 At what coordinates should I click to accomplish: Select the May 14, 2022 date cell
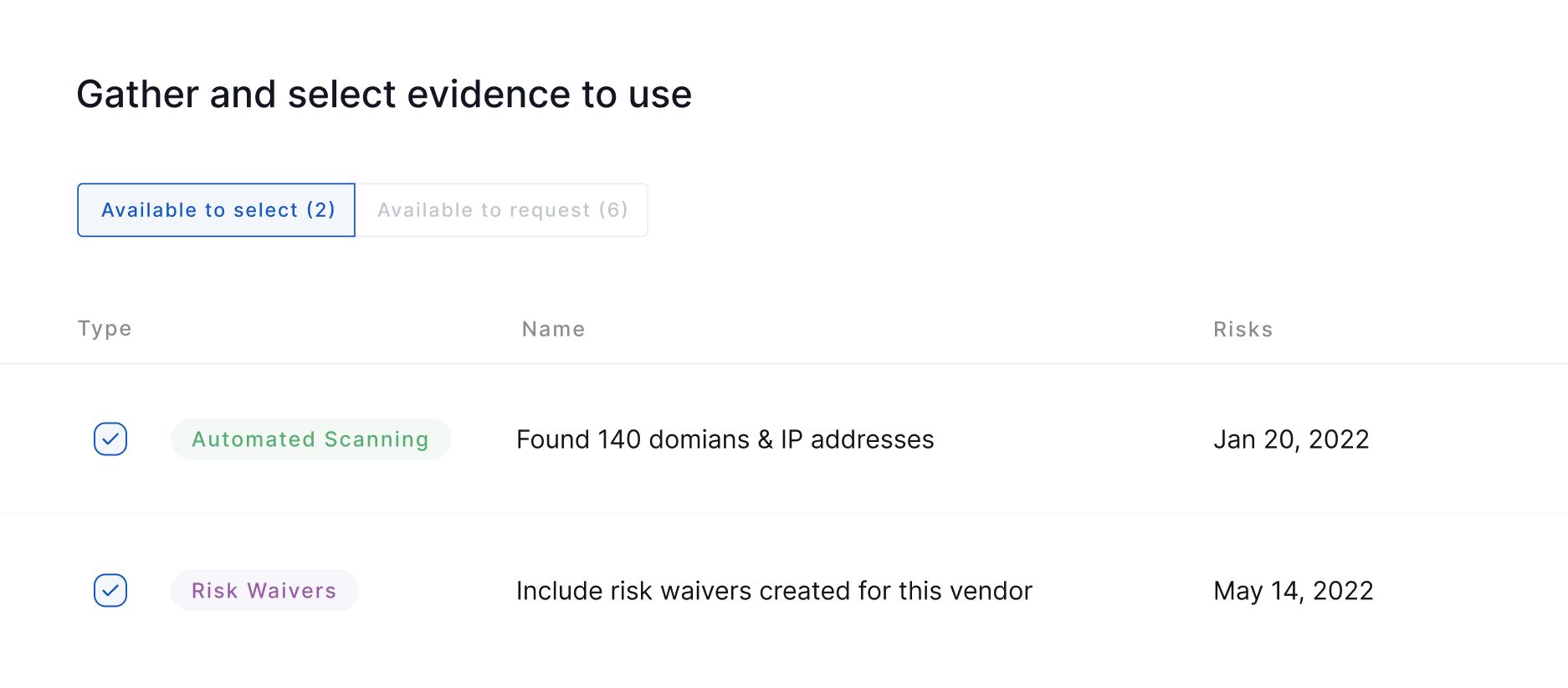coord(1293,591)
